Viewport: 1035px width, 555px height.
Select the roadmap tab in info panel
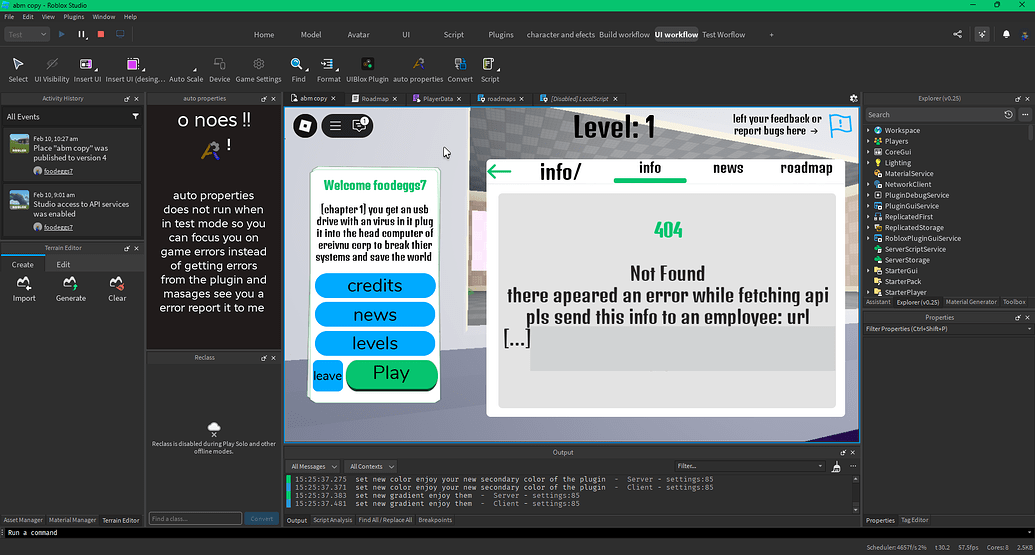[x=806, y=168]
